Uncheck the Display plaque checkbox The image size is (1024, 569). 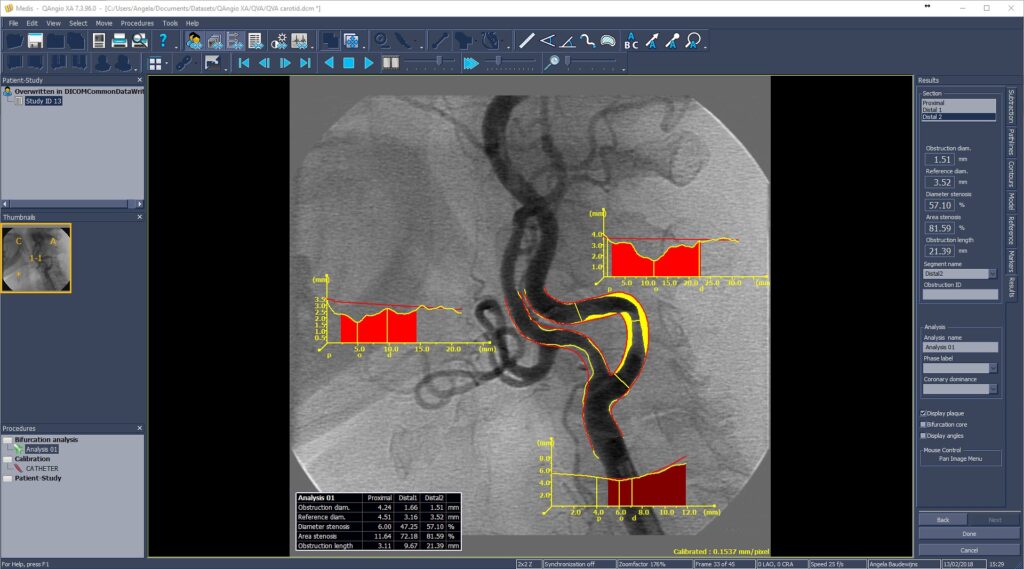923,413
